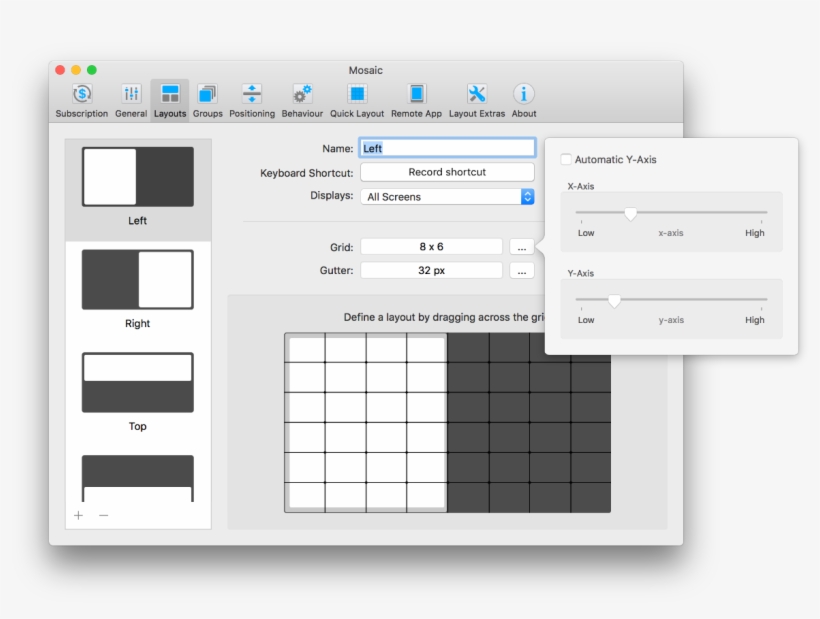Select the Quick Layout icon
This screenshot has height=619, width=820.
356,95
